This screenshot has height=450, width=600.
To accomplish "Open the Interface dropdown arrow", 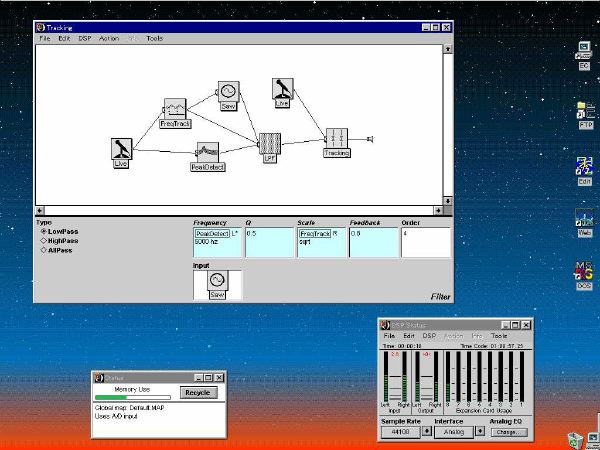I will click(480, 431).
